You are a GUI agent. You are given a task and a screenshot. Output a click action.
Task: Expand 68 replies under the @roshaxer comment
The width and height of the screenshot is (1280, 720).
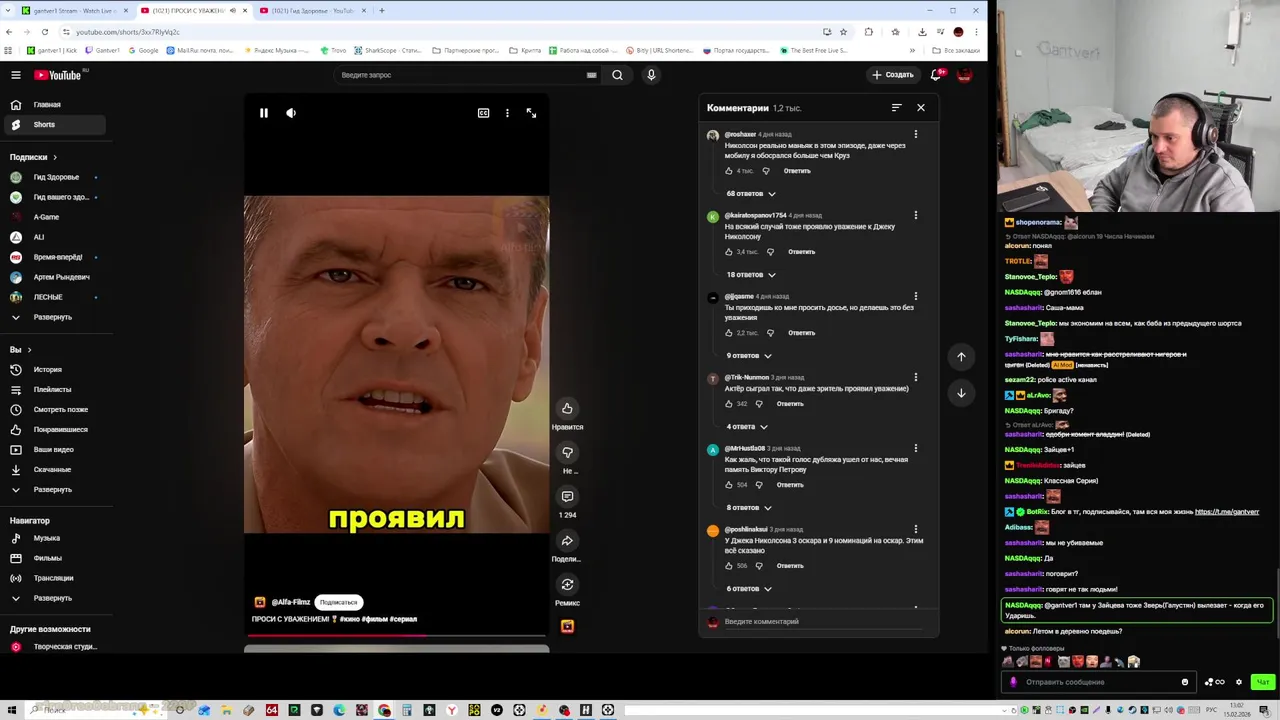(x=751, y=194)
